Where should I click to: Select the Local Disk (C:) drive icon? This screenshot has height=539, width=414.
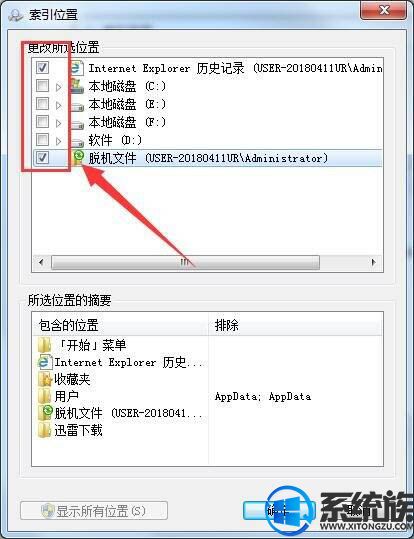point(77,86)
